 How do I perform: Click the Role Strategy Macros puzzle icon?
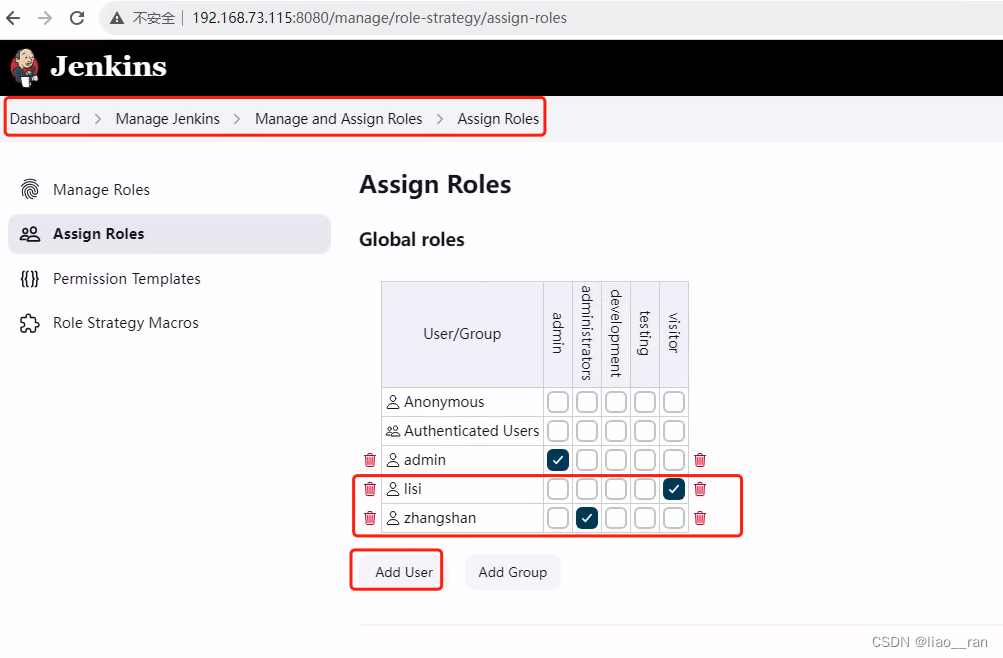pos(29,323)
